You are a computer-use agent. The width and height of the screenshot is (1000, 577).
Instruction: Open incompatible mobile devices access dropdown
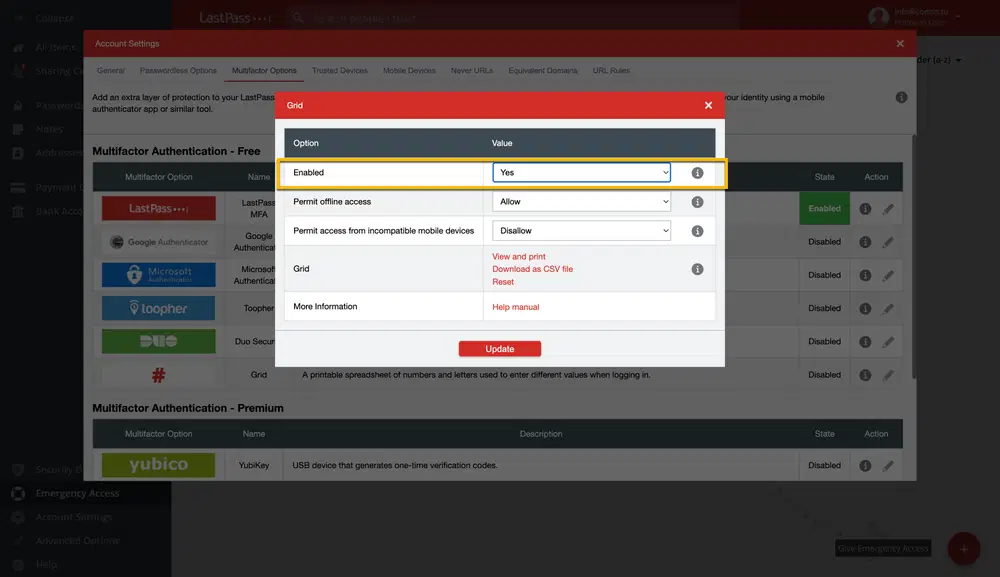click(x=581, y=231)
